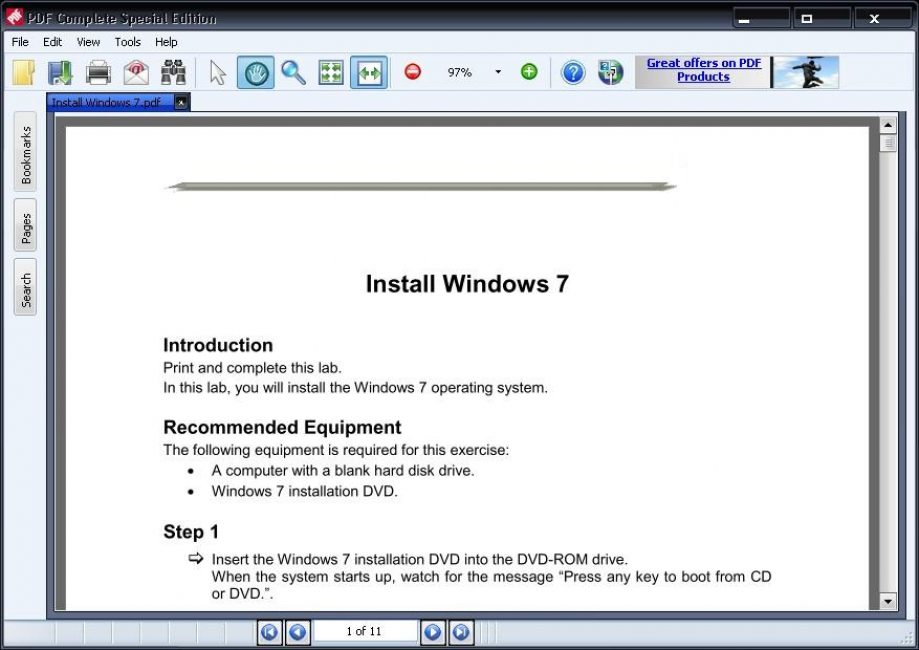Save the document using the green arrow disk icon
The height and width of the screenshot is (650, 919).
pyautogui.click(x=60, y=73)
